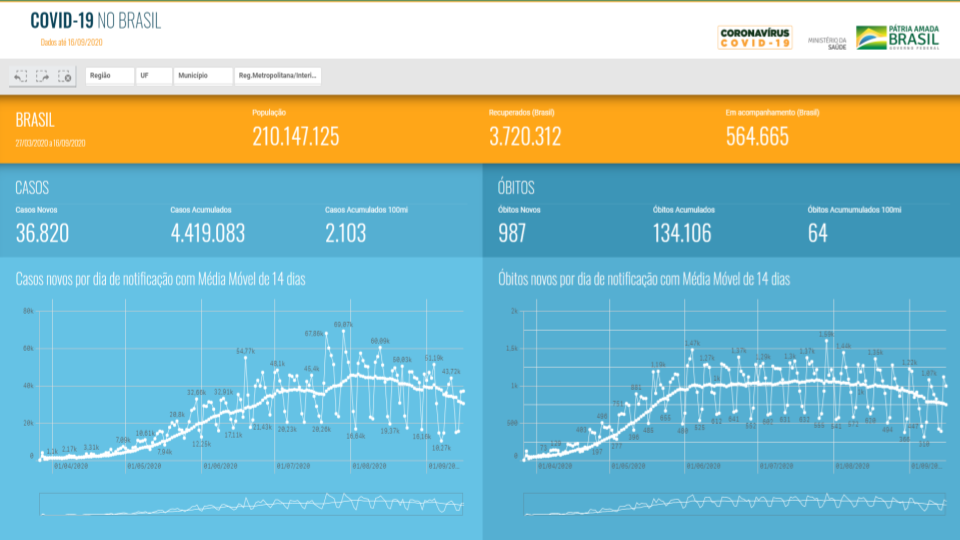
Task: Click the População value 210.147.125
Action: [x=296, y=137]
